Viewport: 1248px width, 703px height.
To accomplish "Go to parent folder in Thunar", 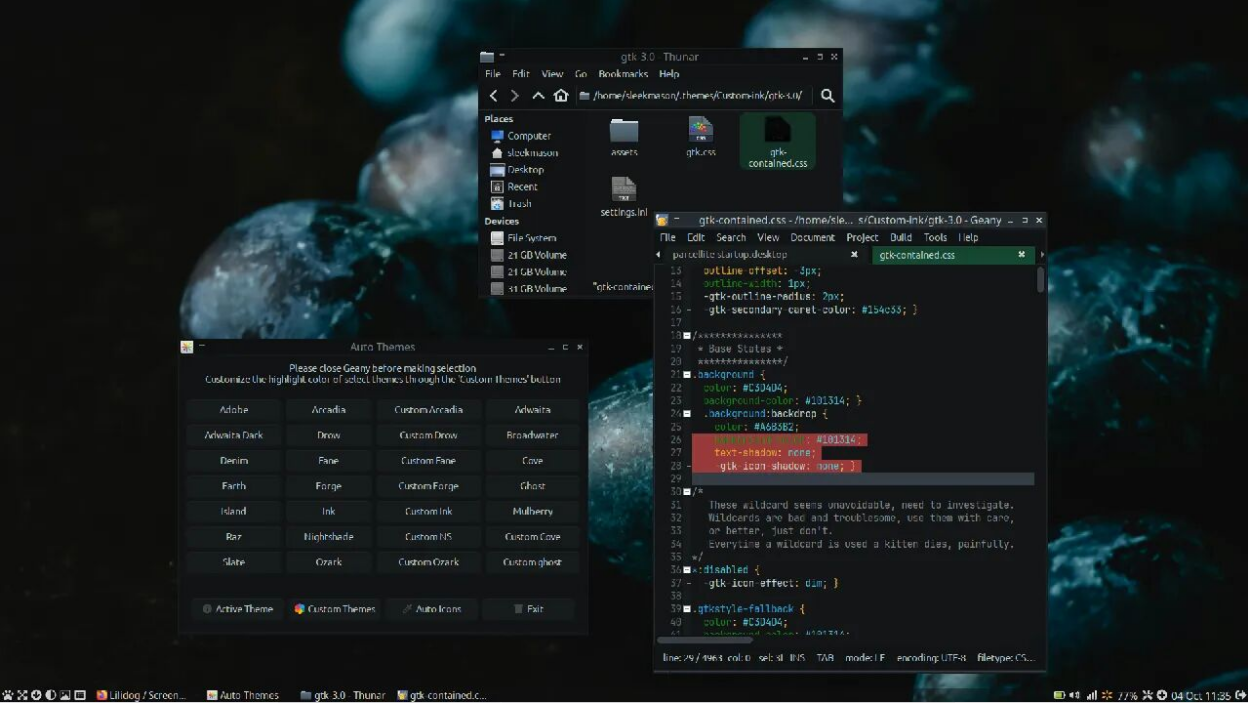I will (x=538, y=96).
